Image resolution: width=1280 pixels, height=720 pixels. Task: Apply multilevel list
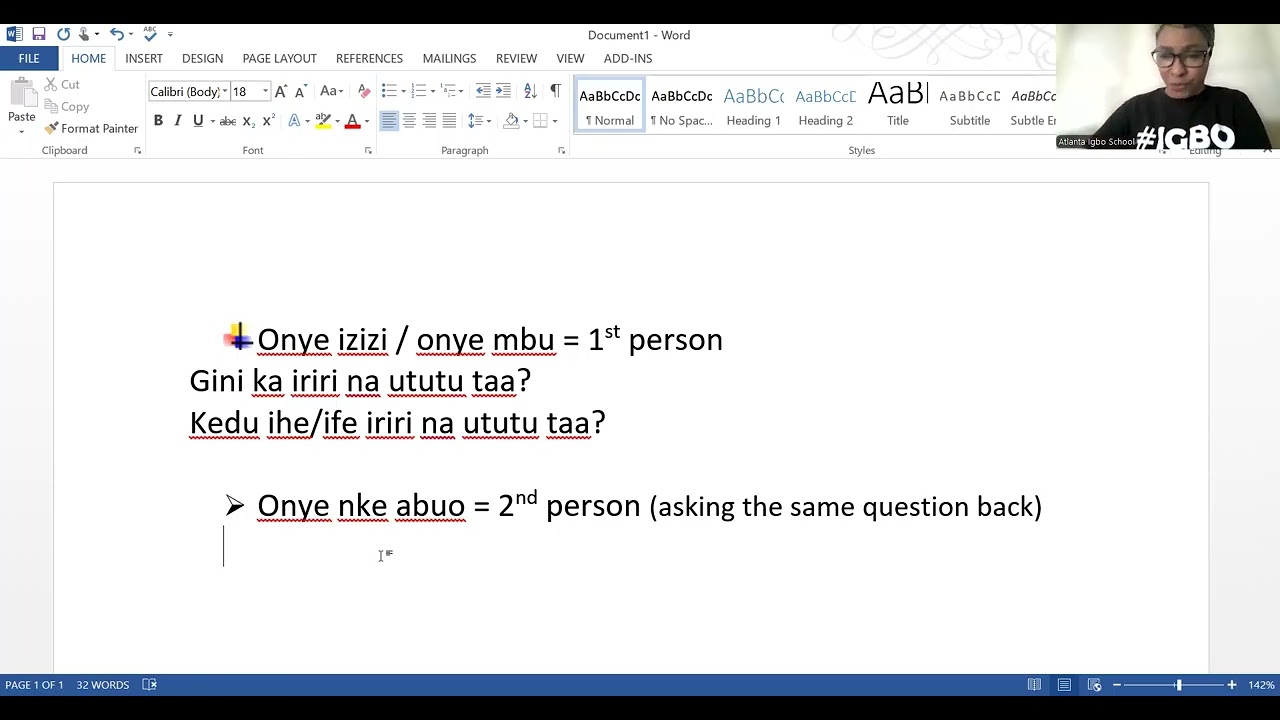pyautogui.click(x=448, y=91)
